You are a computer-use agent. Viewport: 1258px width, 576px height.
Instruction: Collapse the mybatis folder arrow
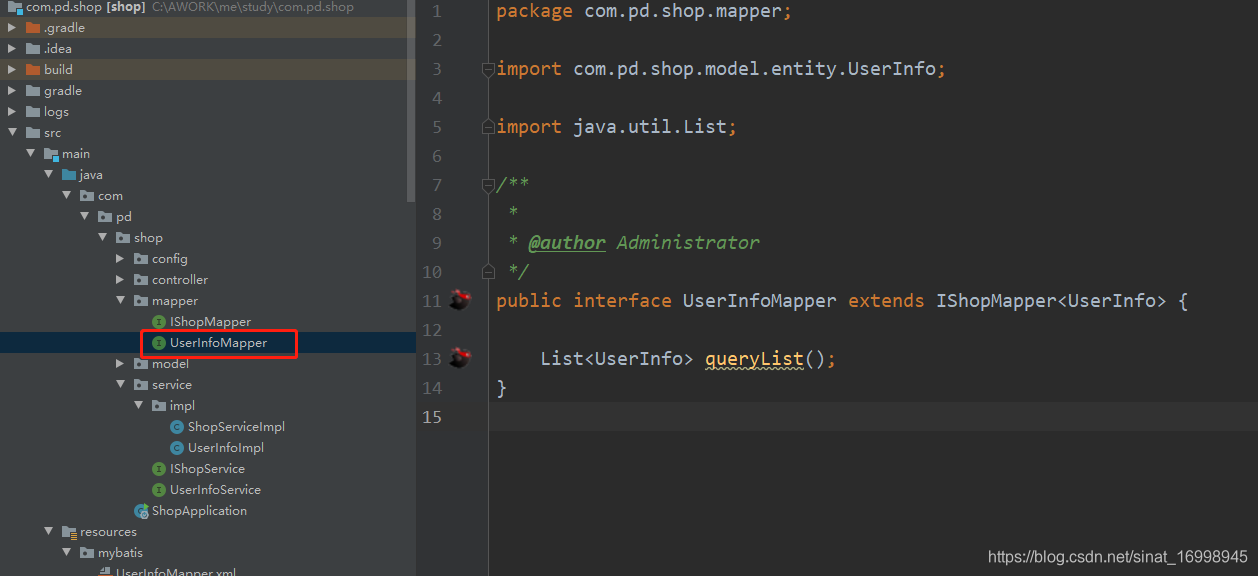tap(66, 552)
